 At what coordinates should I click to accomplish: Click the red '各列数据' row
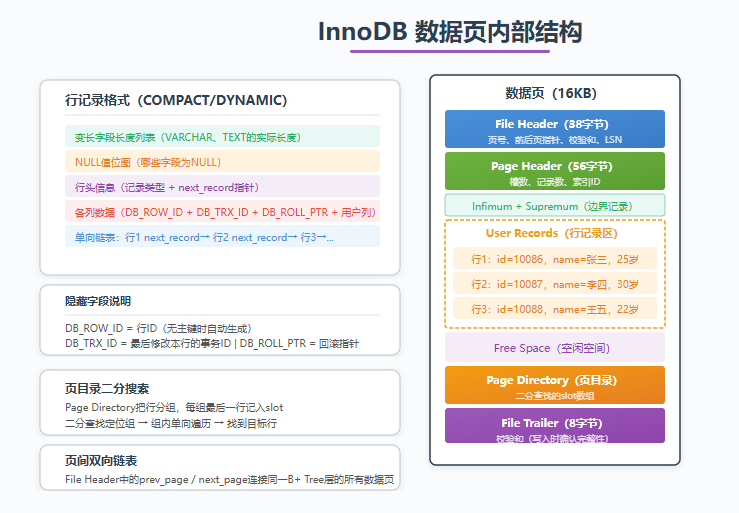pyautogui.click(x=222, y=211)
